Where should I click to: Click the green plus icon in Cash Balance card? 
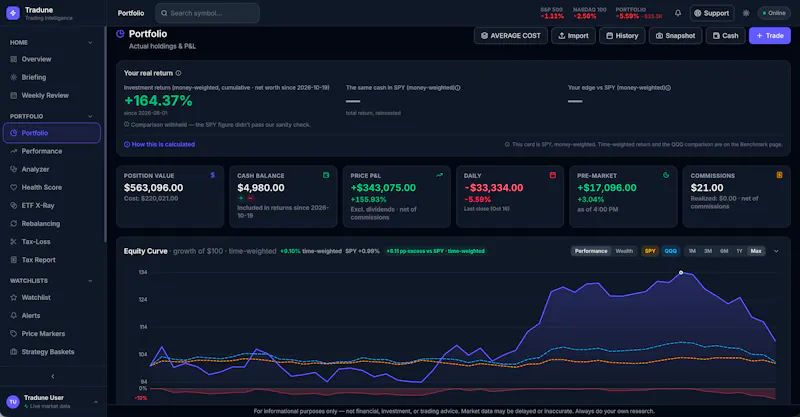241,198
